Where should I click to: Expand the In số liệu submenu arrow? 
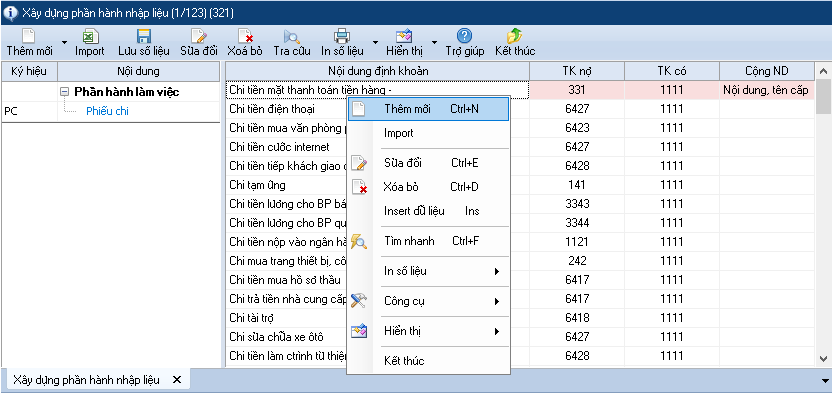(497, 272)
